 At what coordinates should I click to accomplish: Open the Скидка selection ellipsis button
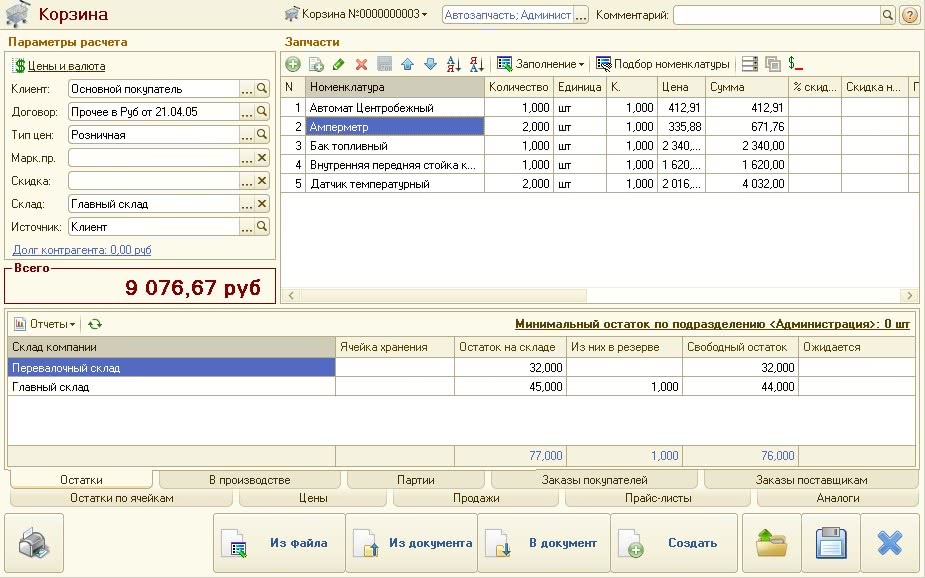[247, 180]
